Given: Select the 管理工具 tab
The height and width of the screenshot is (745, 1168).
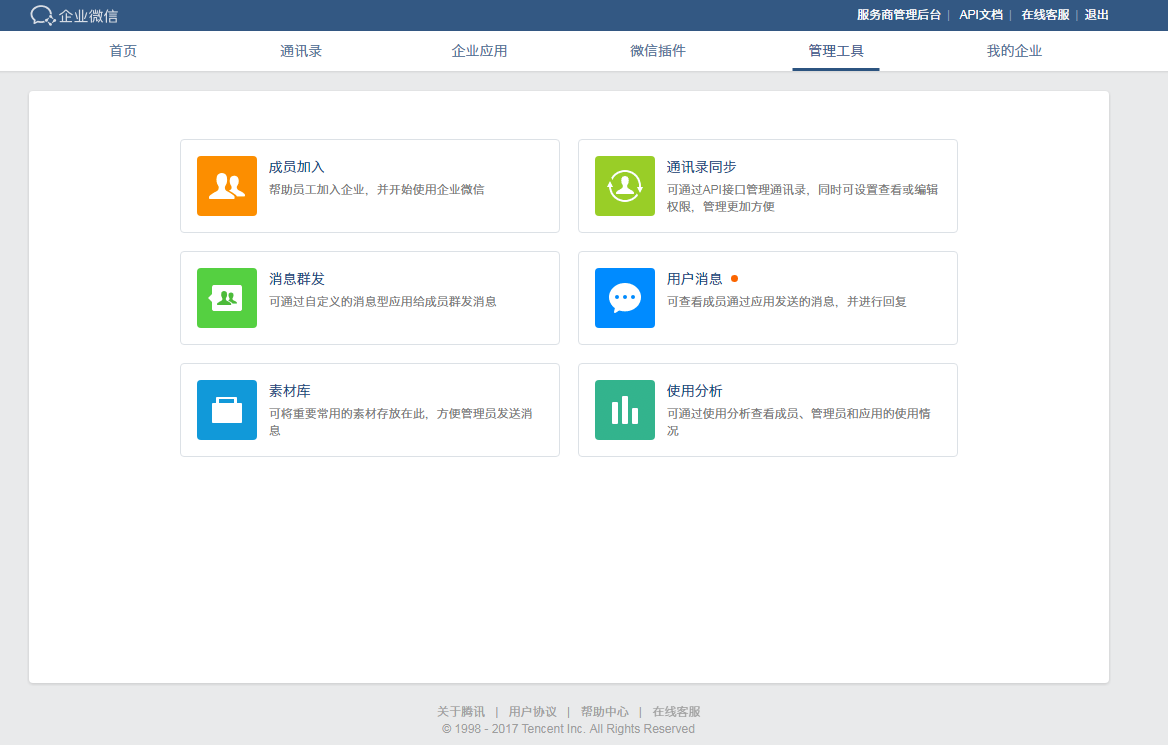Looking at the screenshot, I should pyautogui.click(x=836, y=51).
